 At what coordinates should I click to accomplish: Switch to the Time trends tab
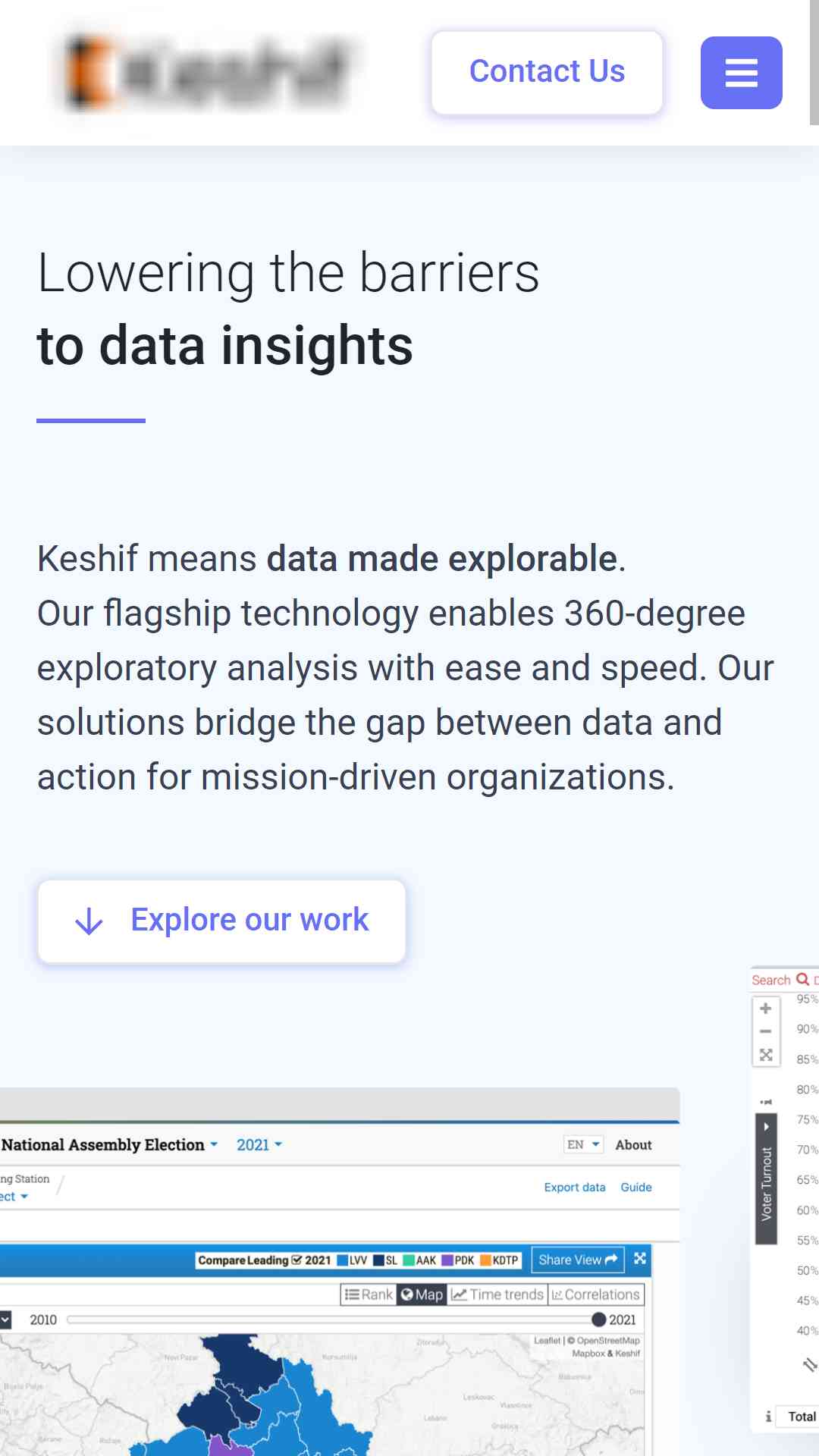coord(497,1294)
